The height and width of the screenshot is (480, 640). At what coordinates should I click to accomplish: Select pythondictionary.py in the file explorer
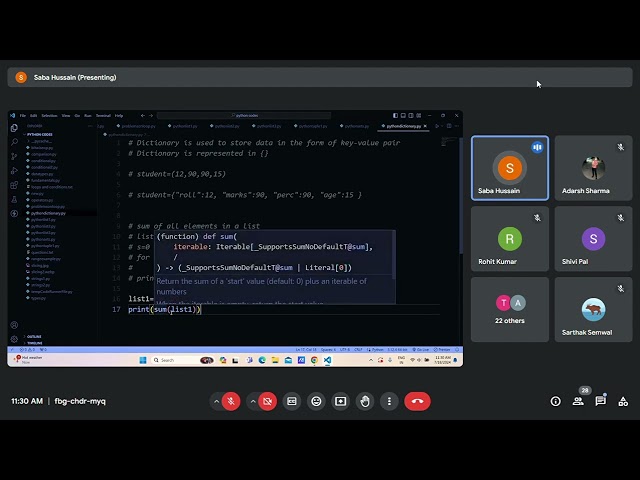[48, 213]
